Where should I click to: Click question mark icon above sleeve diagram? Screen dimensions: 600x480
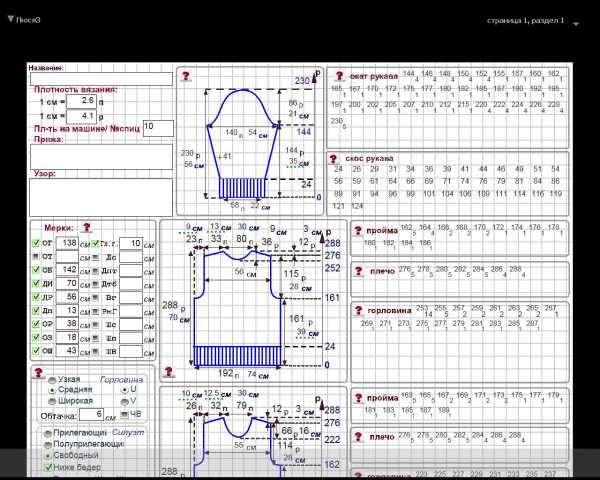click(185, 76)
